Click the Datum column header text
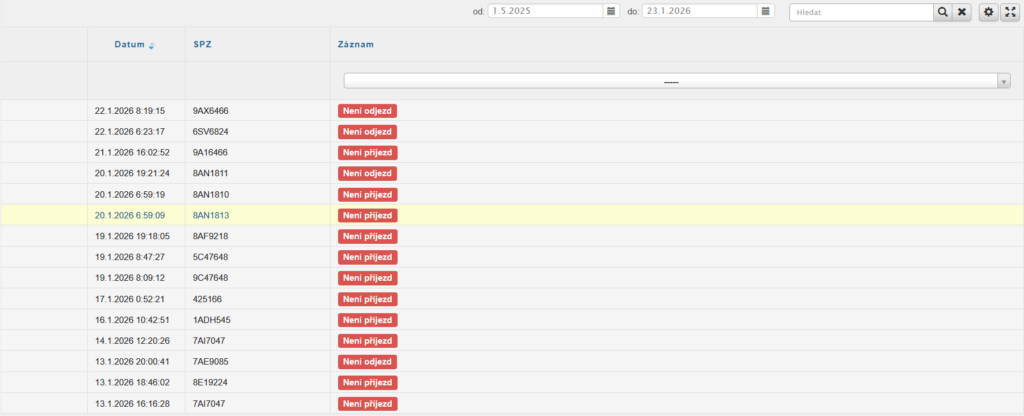Screen dimensions: 1024x416 point(129,45)
